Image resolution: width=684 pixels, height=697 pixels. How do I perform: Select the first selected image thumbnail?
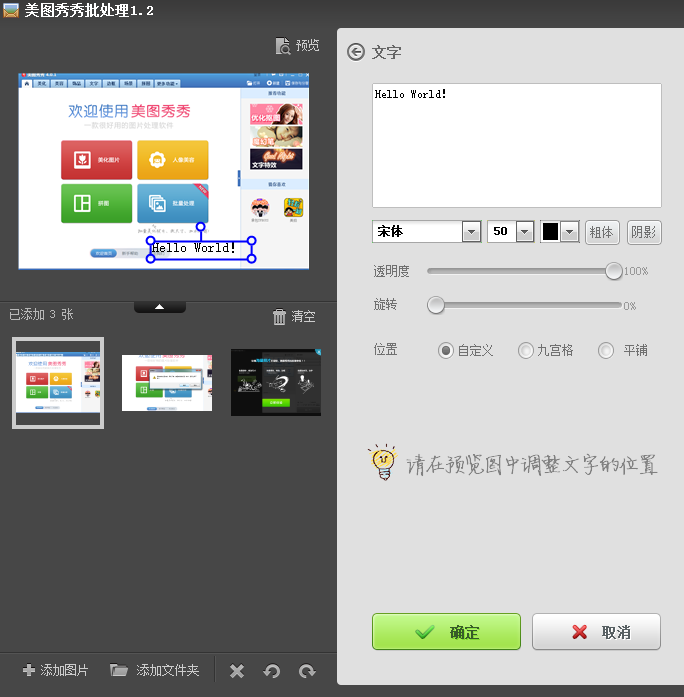[58, 383]
